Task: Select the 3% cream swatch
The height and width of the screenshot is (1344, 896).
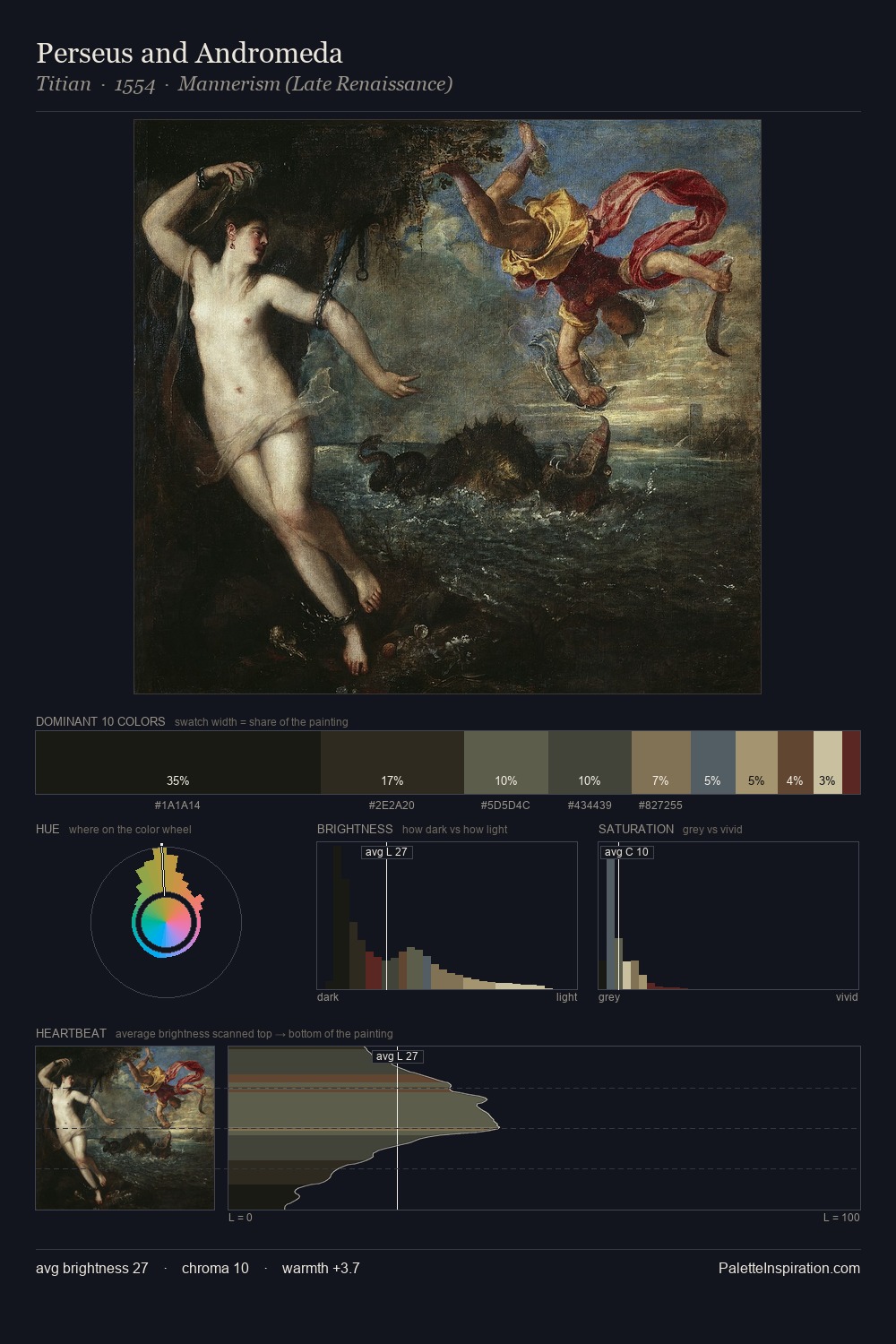Action: tap(828, 762)
